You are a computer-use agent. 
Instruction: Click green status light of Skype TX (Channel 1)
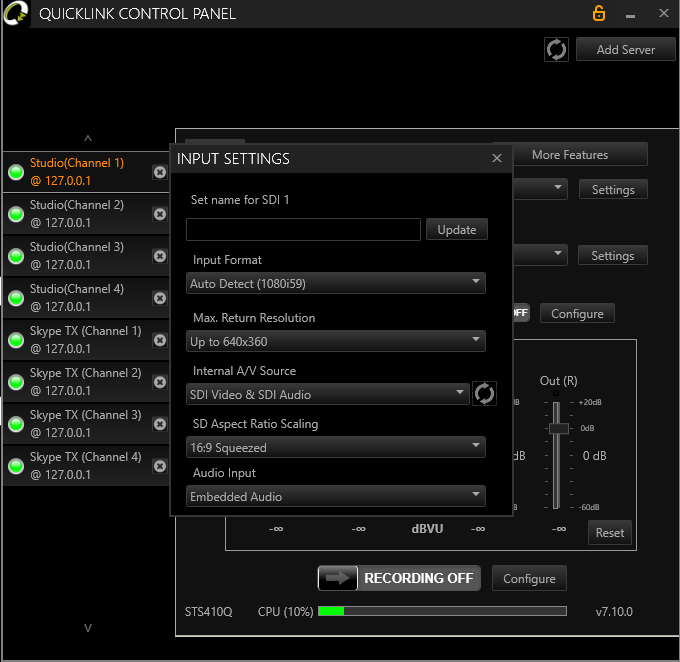(16, 340)
